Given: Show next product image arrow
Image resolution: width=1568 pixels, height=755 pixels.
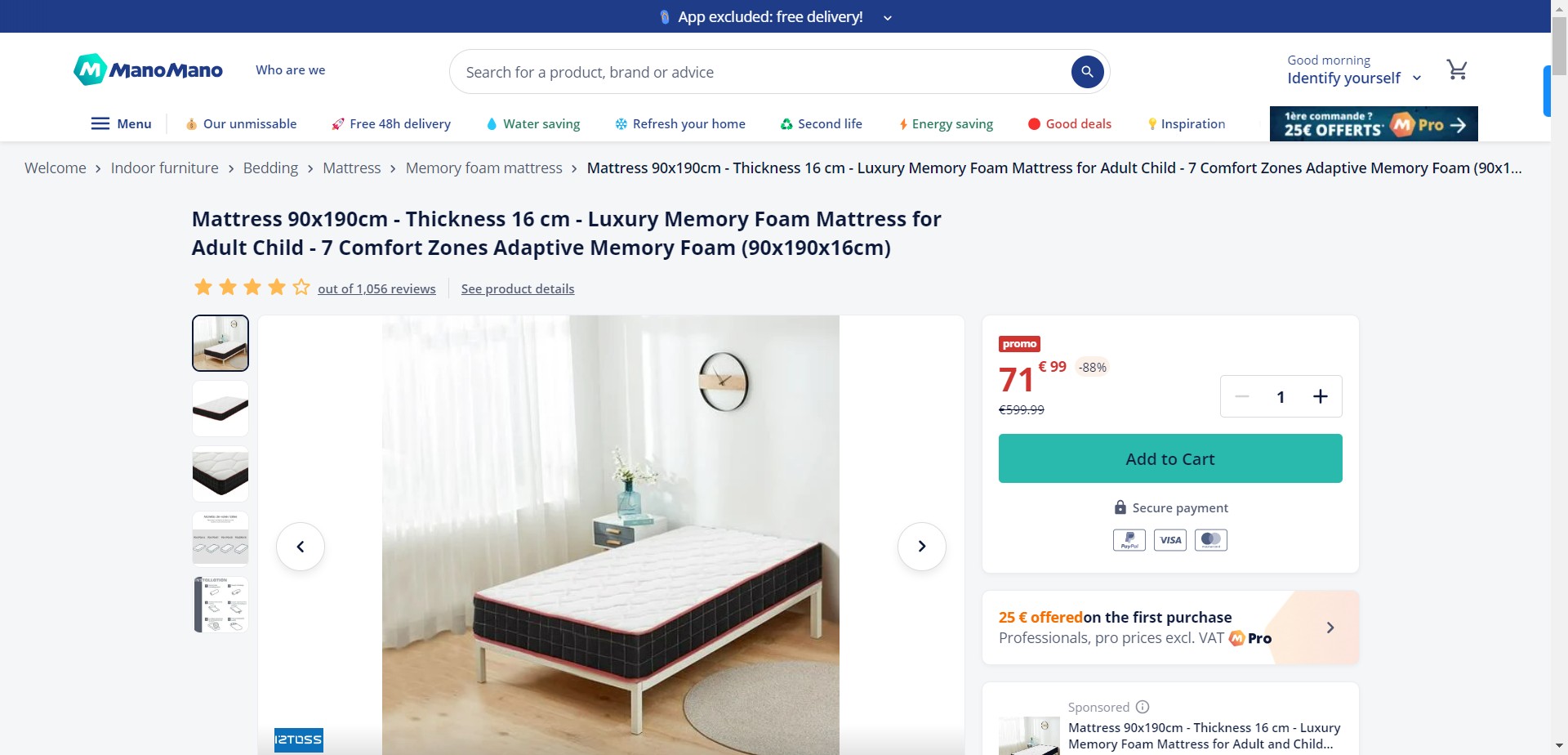Looking at the screenshot, I should coord(921,546).
